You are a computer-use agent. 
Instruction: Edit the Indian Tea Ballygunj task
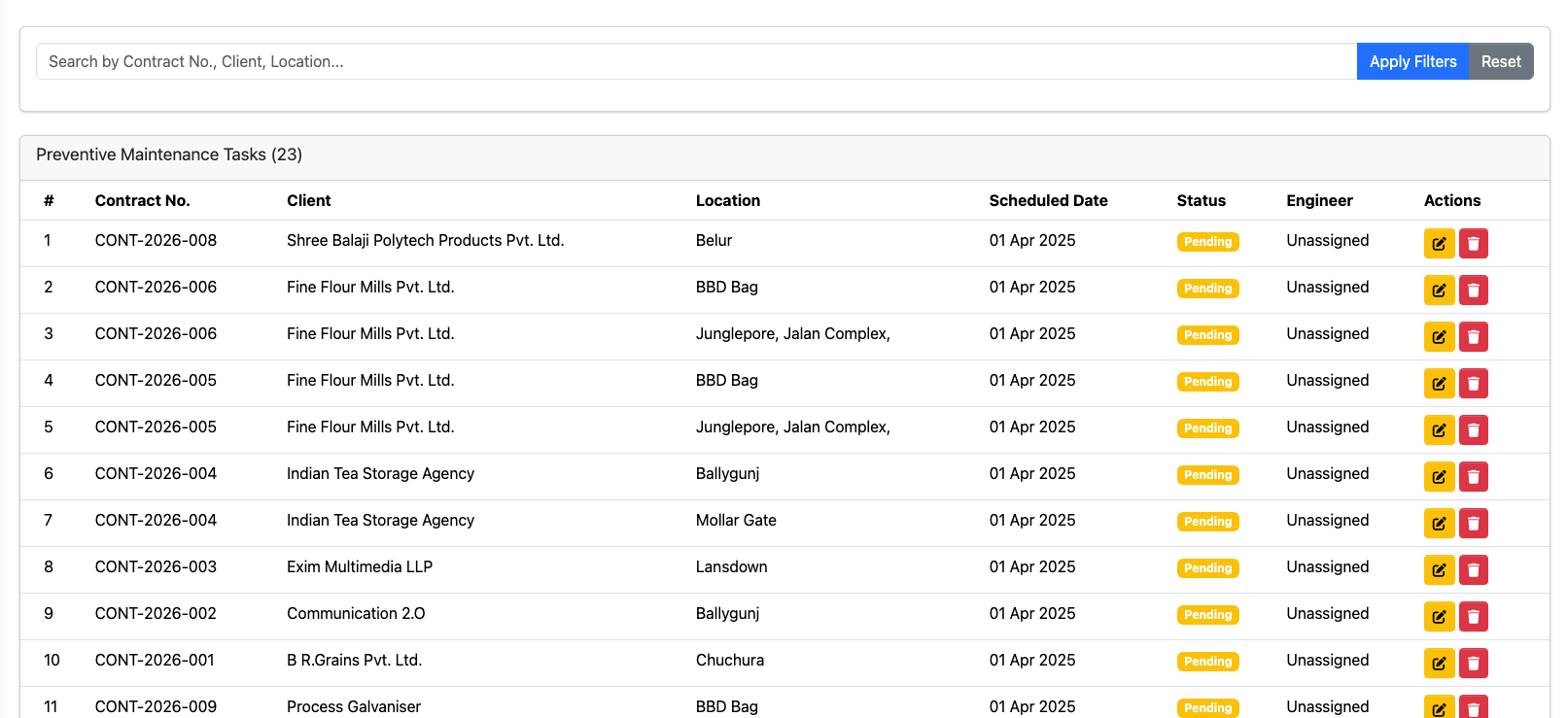(1439, 476)
